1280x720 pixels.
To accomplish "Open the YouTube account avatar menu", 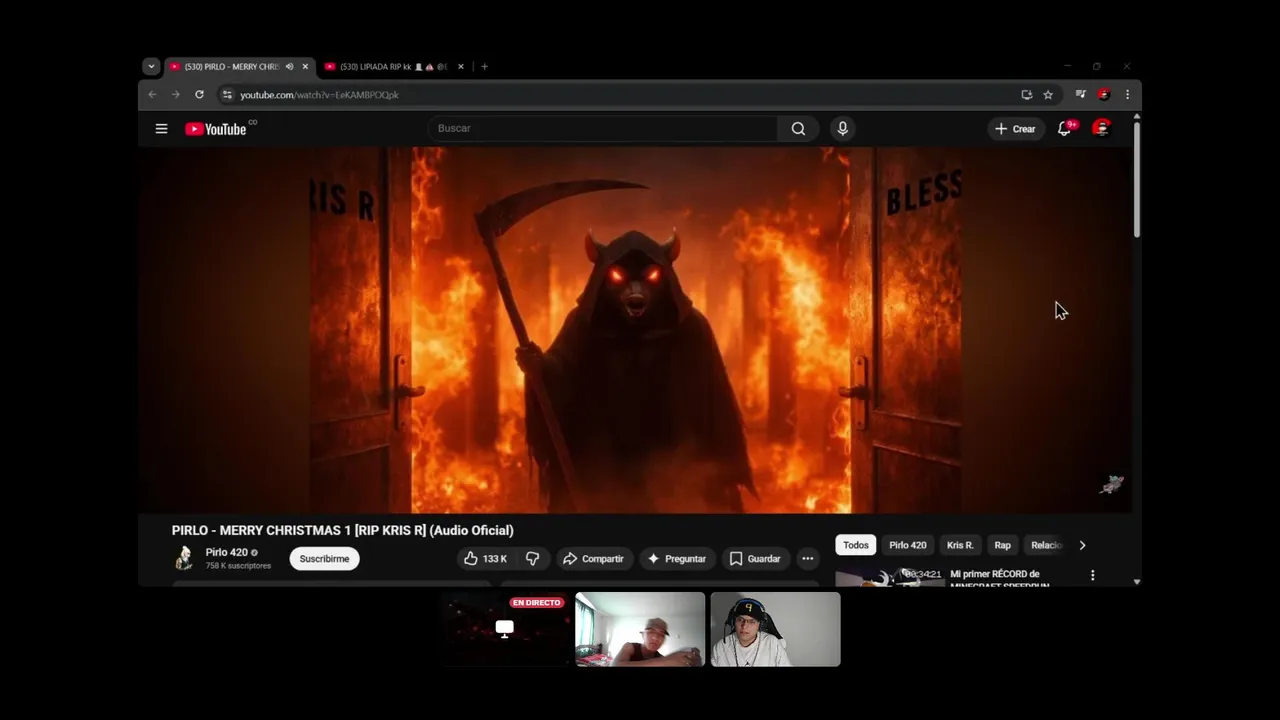I will [x=1101, y=128].
